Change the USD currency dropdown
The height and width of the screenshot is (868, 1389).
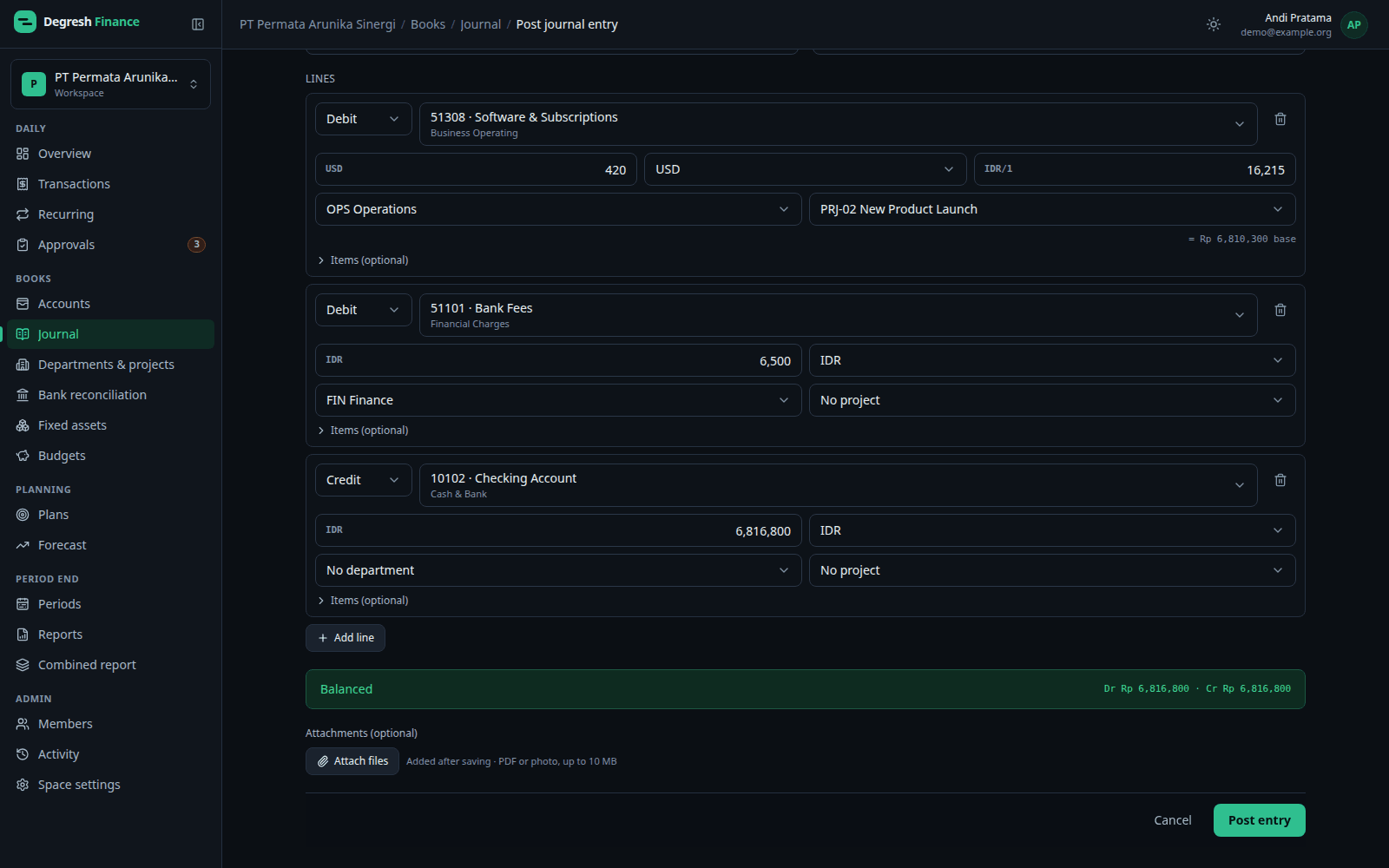805,169
